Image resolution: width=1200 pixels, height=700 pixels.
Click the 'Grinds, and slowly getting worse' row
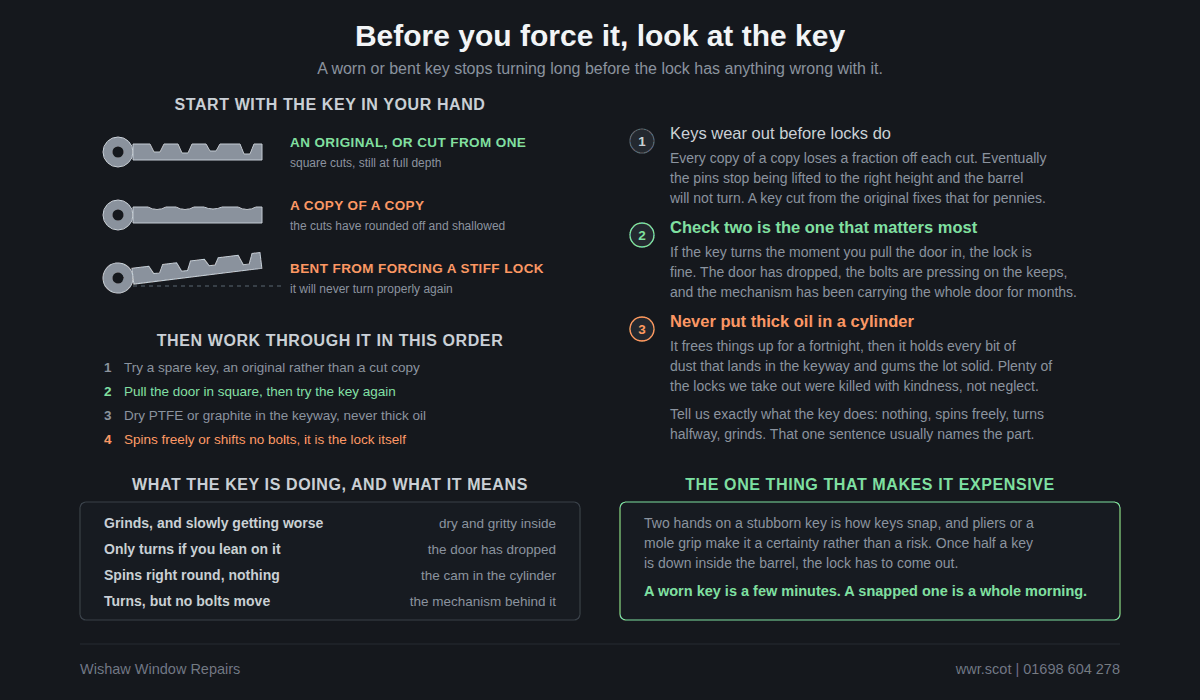pos(330,524)
